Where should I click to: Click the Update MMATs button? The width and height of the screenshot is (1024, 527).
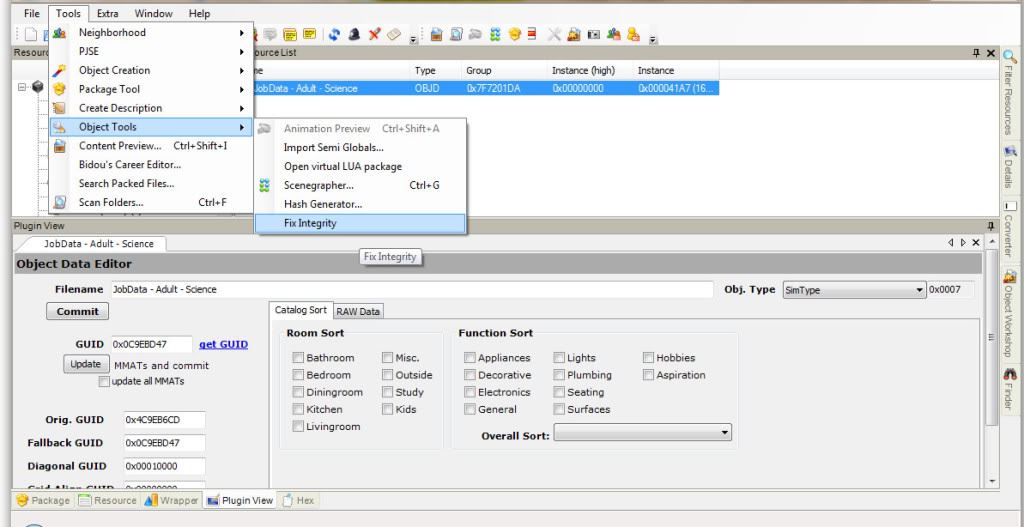click(86, 364)
